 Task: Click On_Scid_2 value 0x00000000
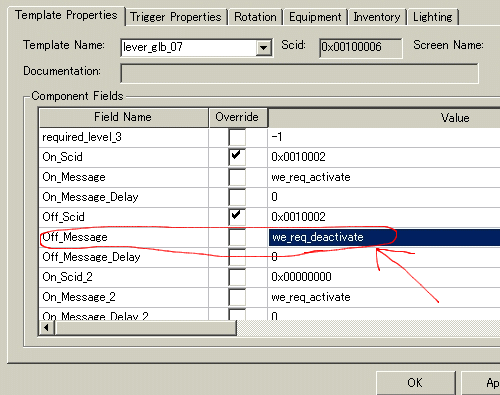(301, 277)
